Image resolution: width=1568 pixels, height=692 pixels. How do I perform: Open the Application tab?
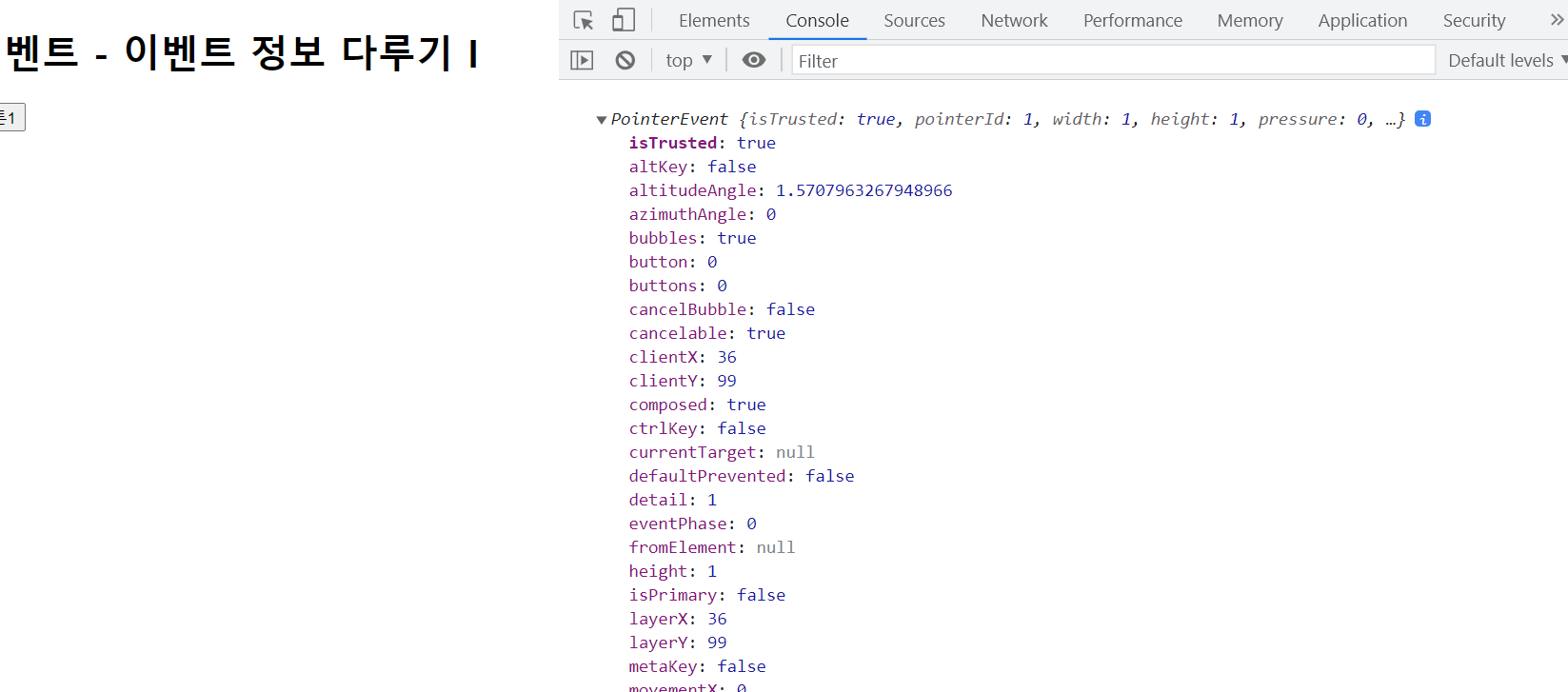1362,20
